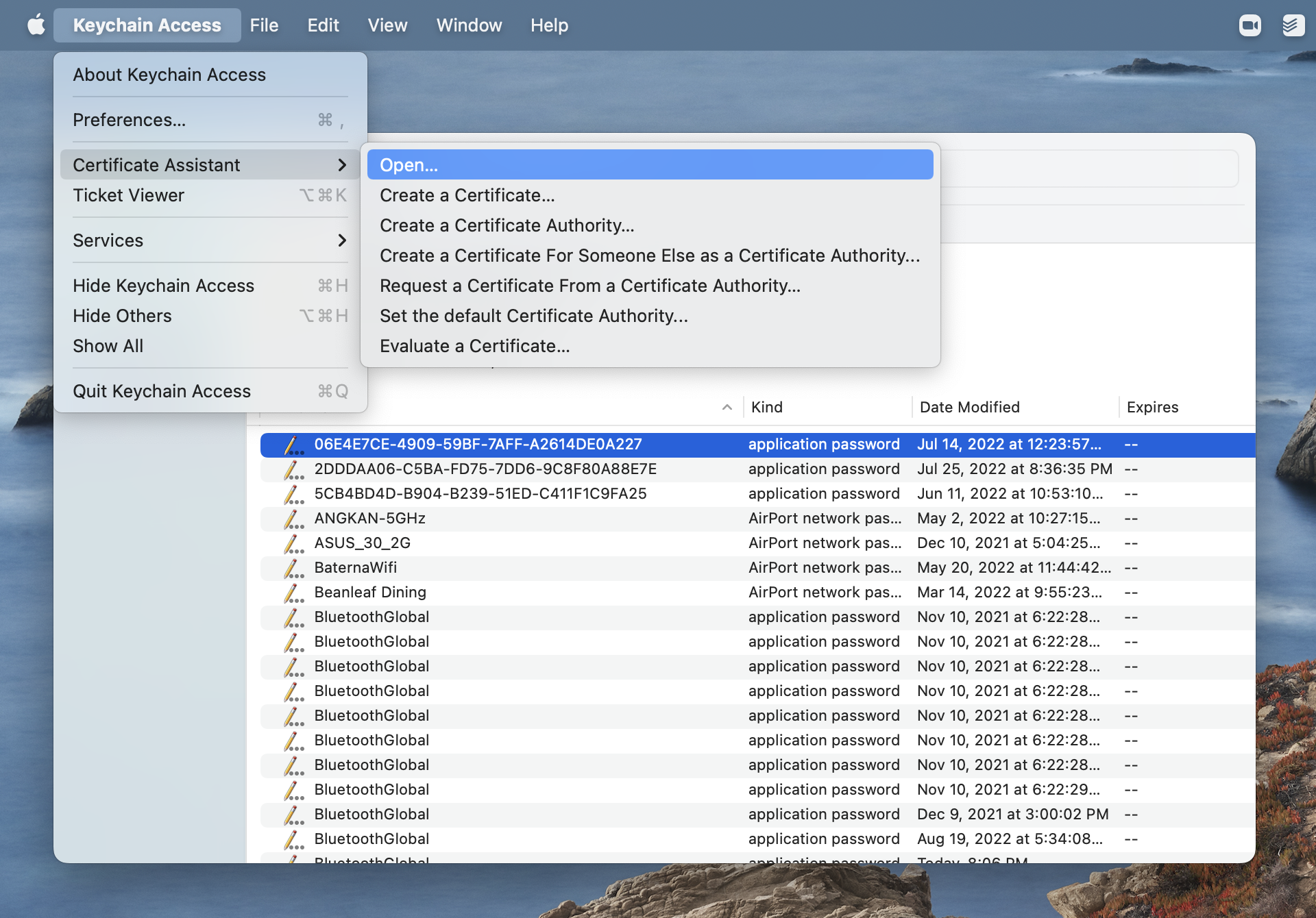The width and height of the screenshot is (1316, 918).
Task: Select Create a Certificate…
Action: [650, 195]
